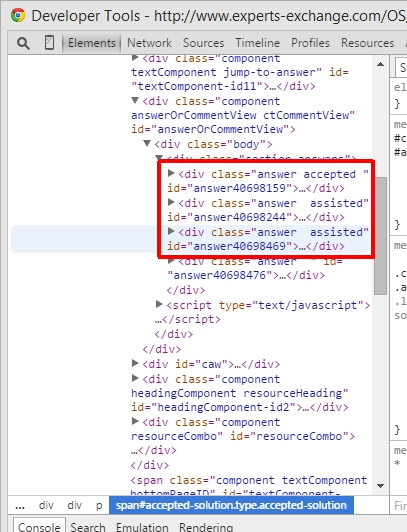The width and height of the screenshot is (407, 532).
Task: Click id="headingComponent-id2" attribute text
Action: pos(214,407)
